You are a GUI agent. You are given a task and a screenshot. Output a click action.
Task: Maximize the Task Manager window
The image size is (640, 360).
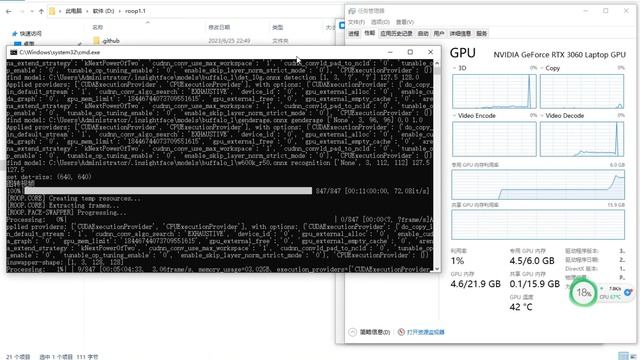pyautogui.click(x=606, y=11)
